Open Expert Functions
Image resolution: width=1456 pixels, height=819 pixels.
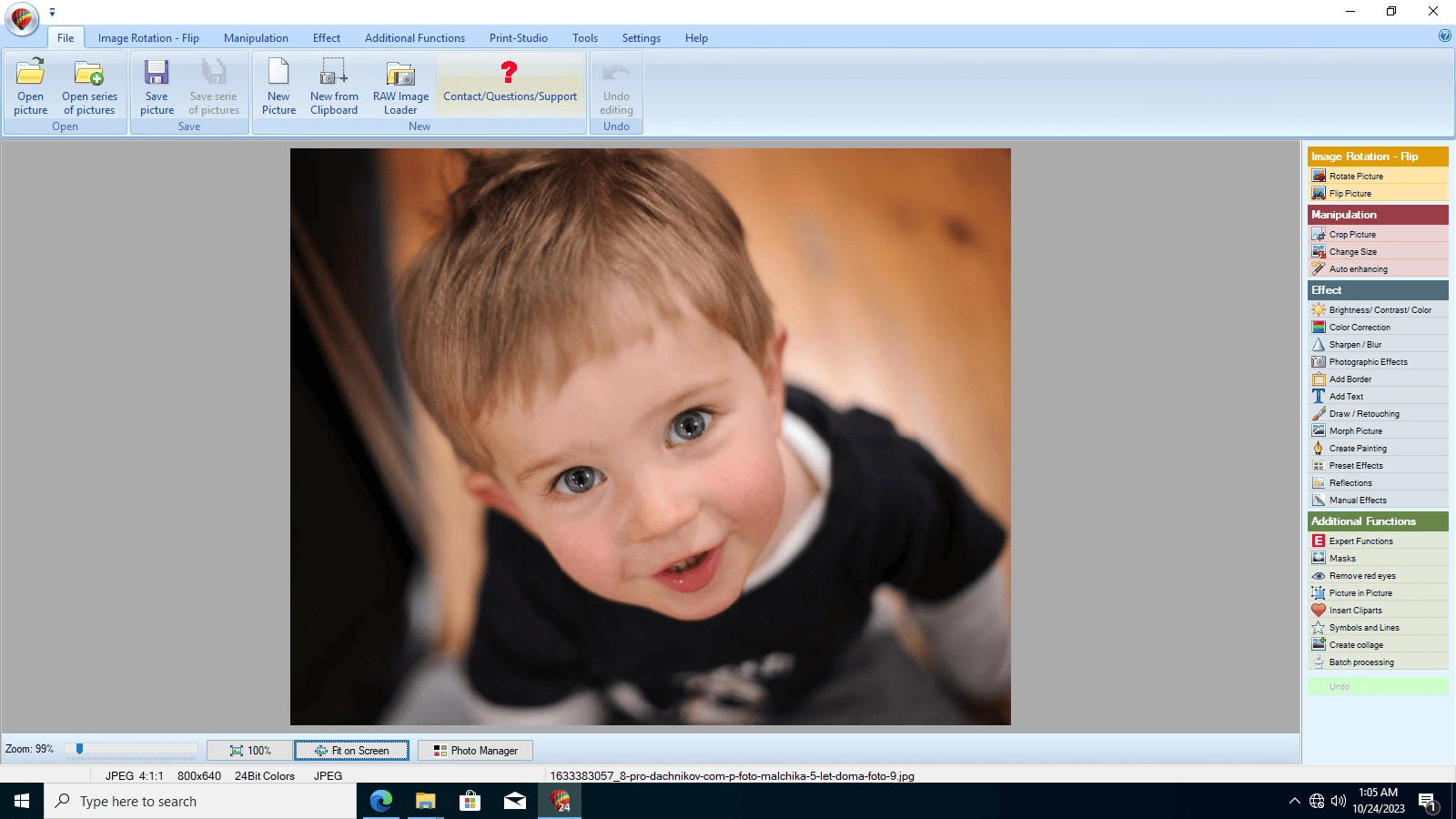pos(1378,541)
